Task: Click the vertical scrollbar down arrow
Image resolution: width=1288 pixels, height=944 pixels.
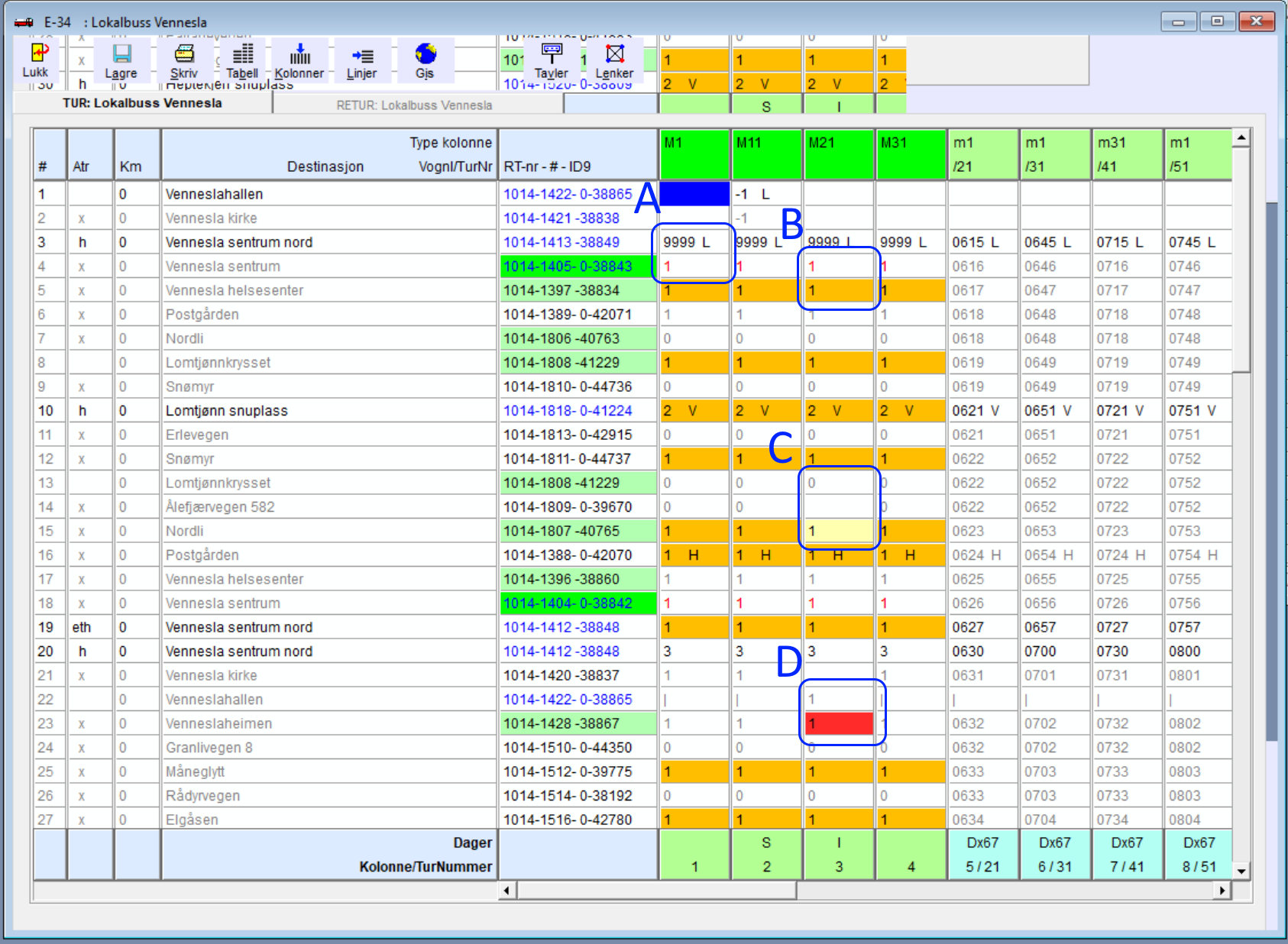Action: 1241,871
